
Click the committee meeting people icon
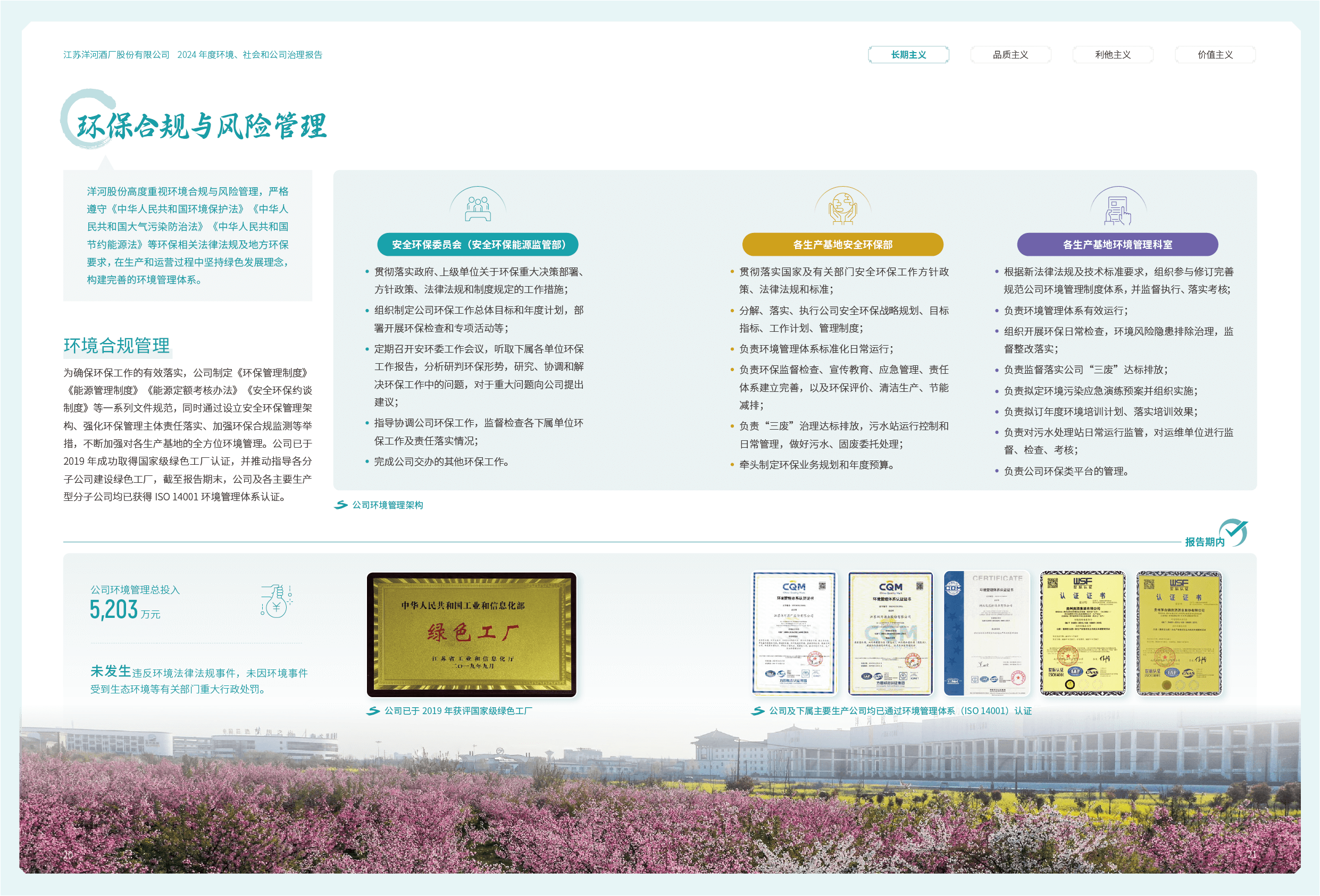[478, 209]
